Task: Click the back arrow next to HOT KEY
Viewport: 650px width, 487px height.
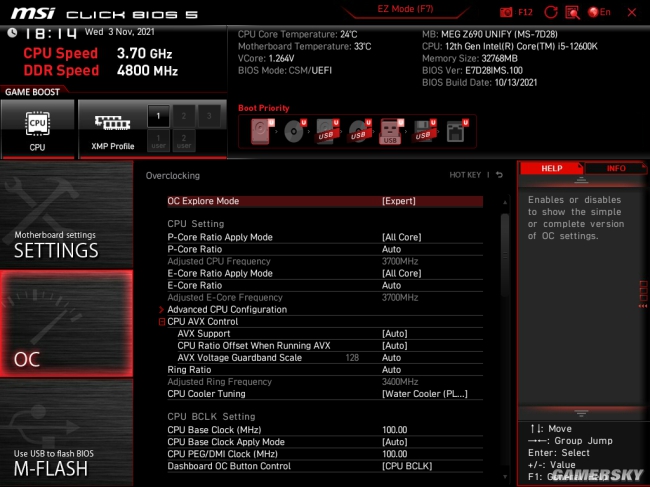Action: [500, 175]
